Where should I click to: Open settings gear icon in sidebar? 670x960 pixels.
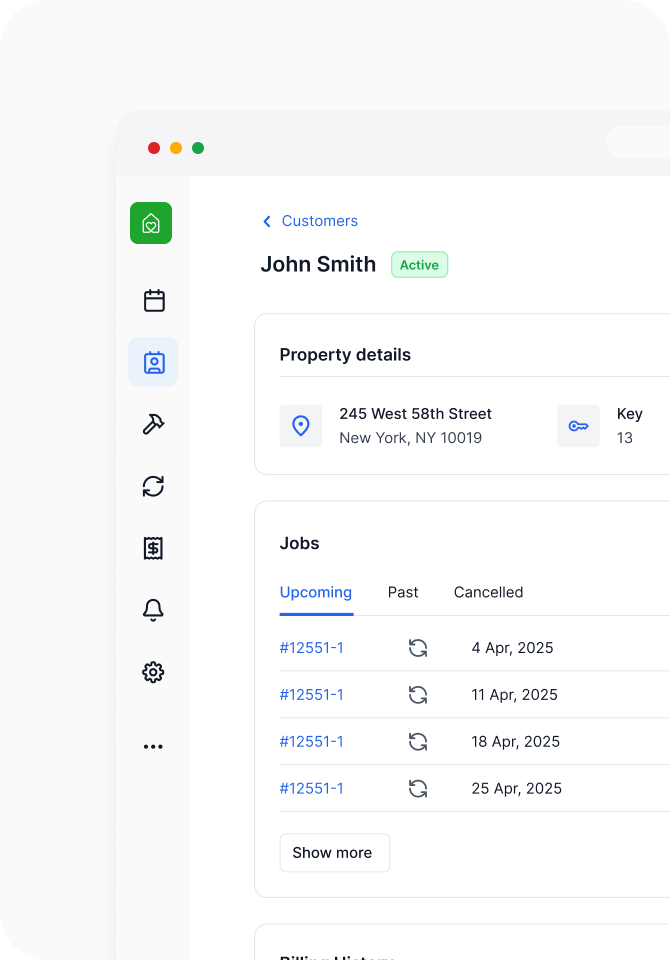[x=153, y=672]
